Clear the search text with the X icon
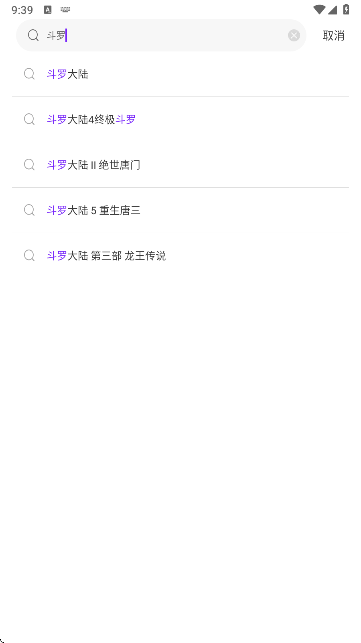 click(x=294, y=36)
